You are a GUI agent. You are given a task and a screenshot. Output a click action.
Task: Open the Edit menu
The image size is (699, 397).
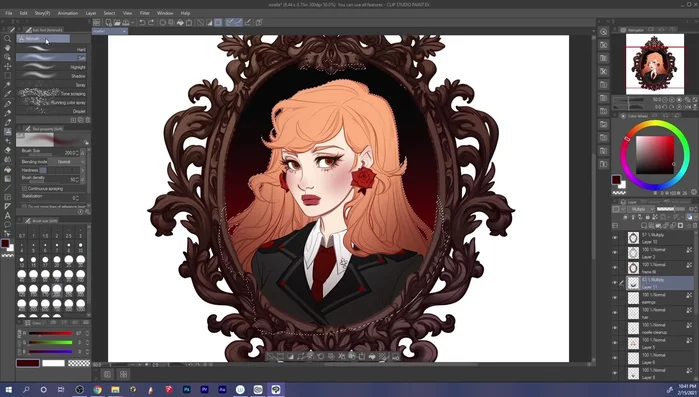[23, 13]
